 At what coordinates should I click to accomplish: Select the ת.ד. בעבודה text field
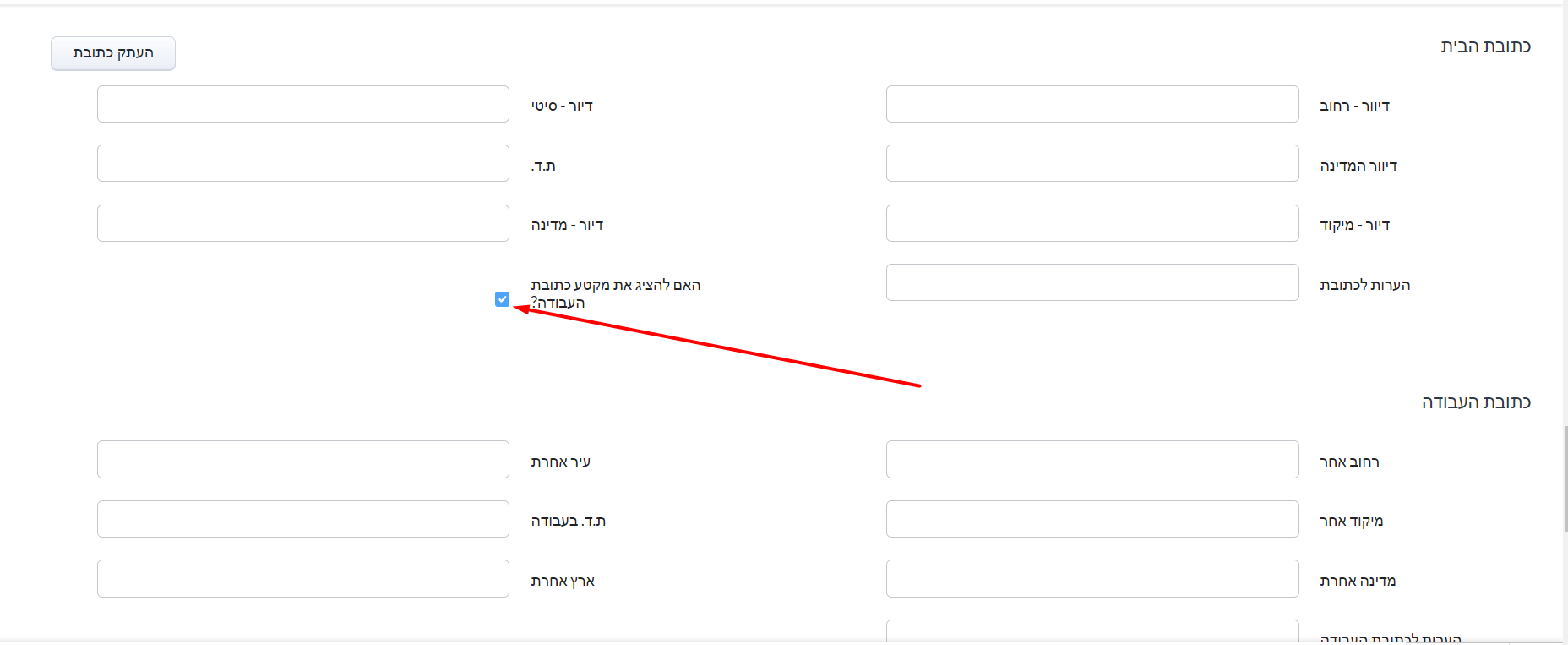303,519
